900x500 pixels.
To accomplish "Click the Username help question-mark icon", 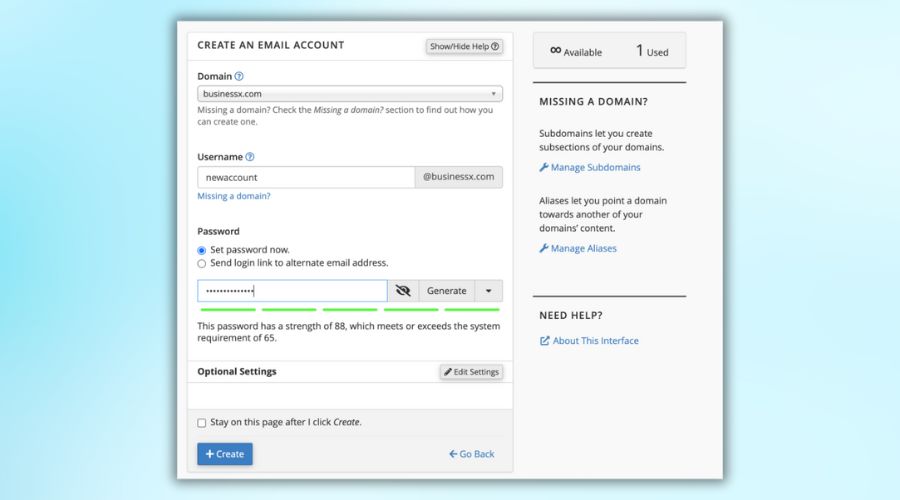I will click(250, 157).
